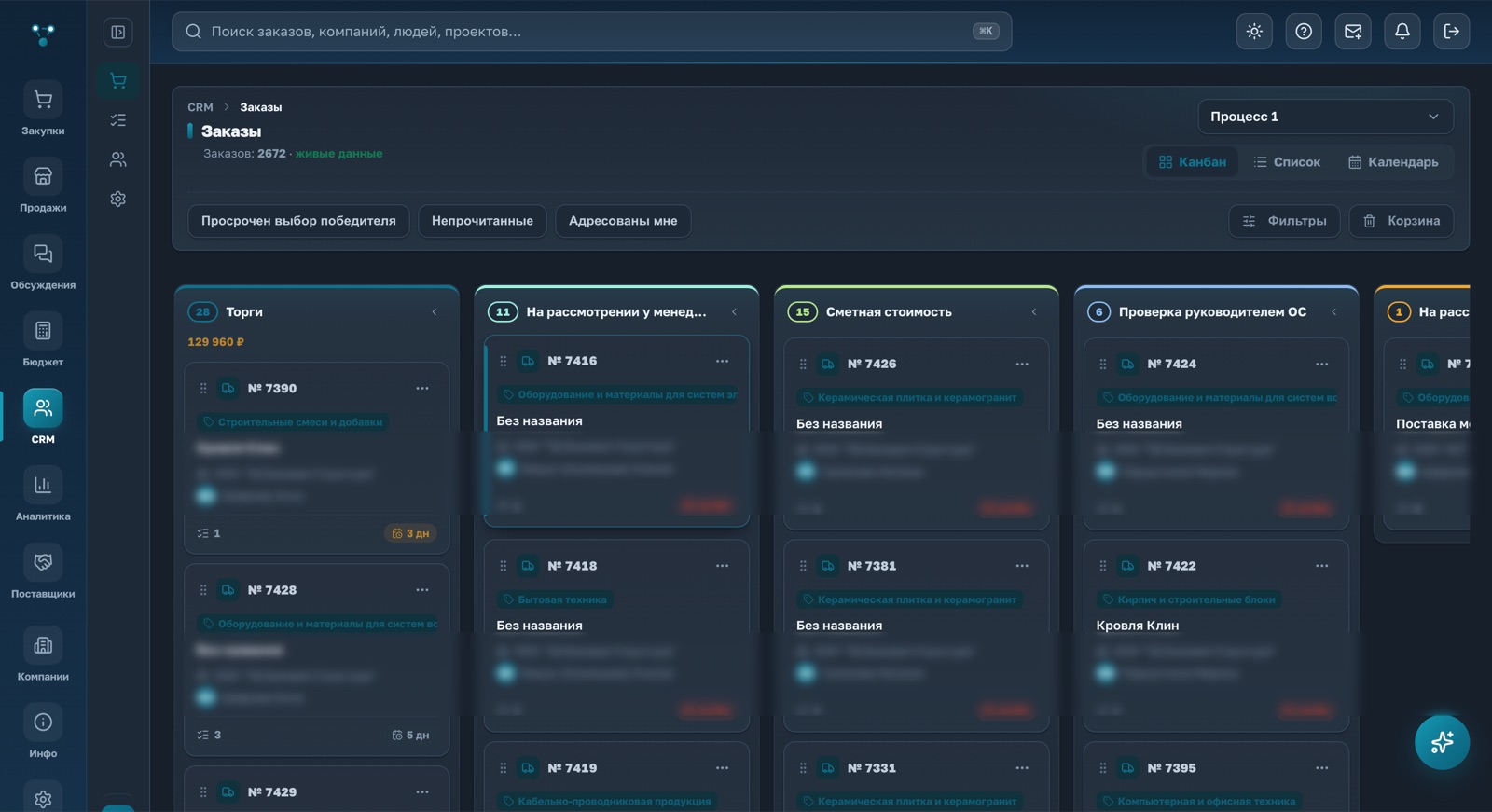The image size is (1492, 812).
Task: Click Кровля Клин order title
Action: pyautogui.click(x=1138, y=626)
